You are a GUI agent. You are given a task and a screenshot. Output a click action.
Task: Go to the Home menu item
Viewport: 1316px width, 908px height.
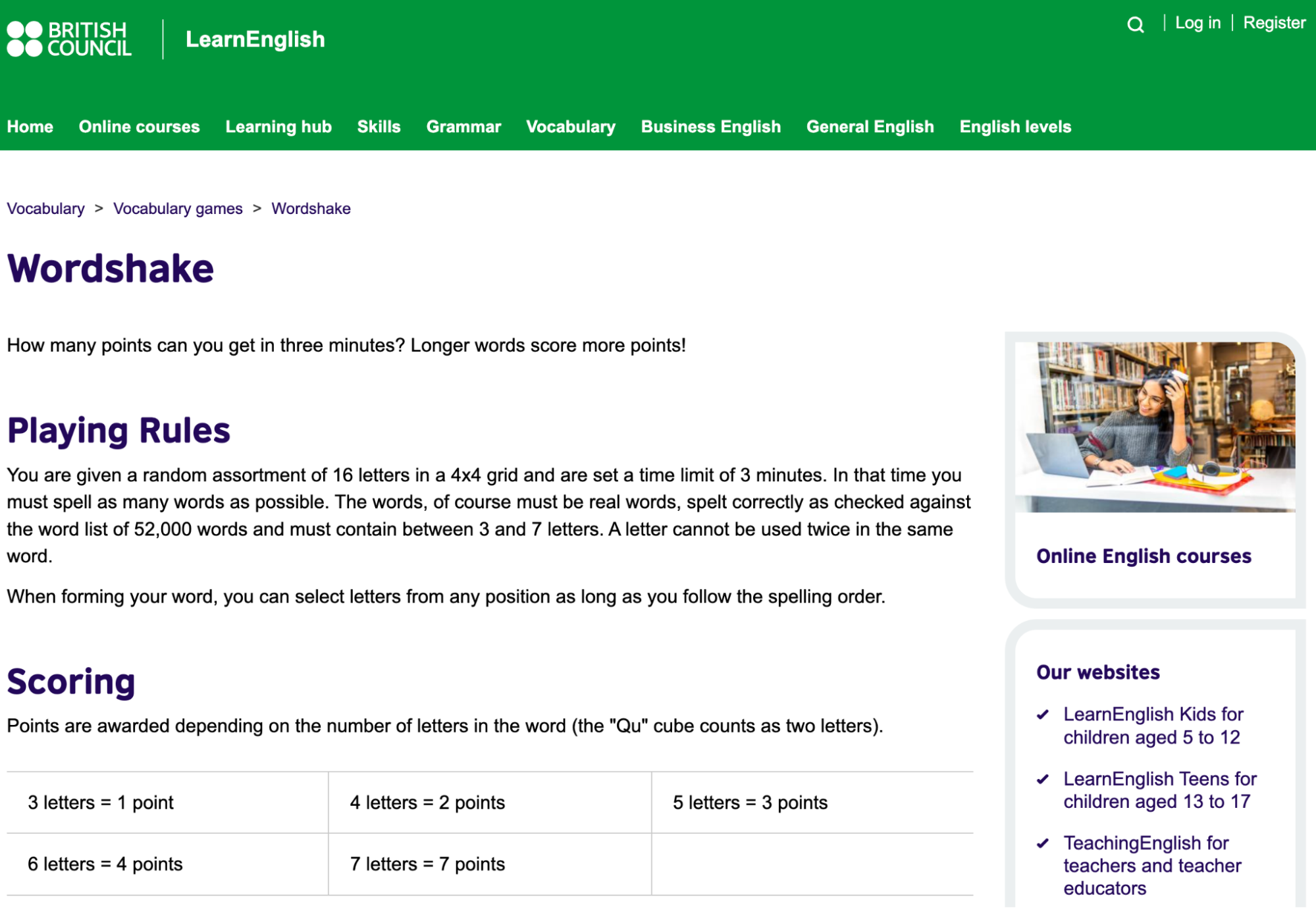30,126
